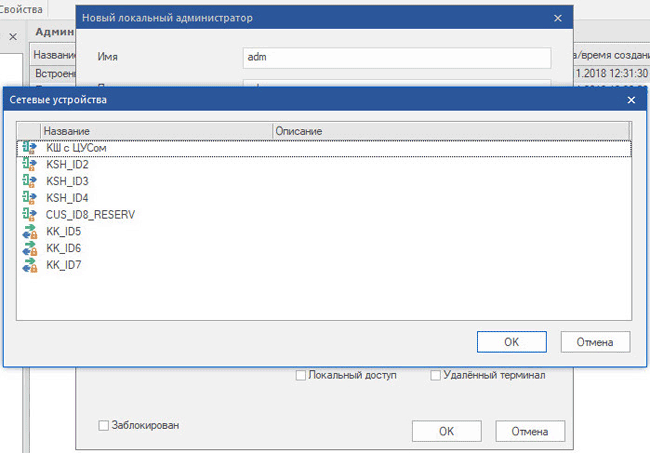The height and width of the screenshot is (453, 650).
Task: Click Отмена in the Новый локальный администратор window
Action: (x=530, y=431)
